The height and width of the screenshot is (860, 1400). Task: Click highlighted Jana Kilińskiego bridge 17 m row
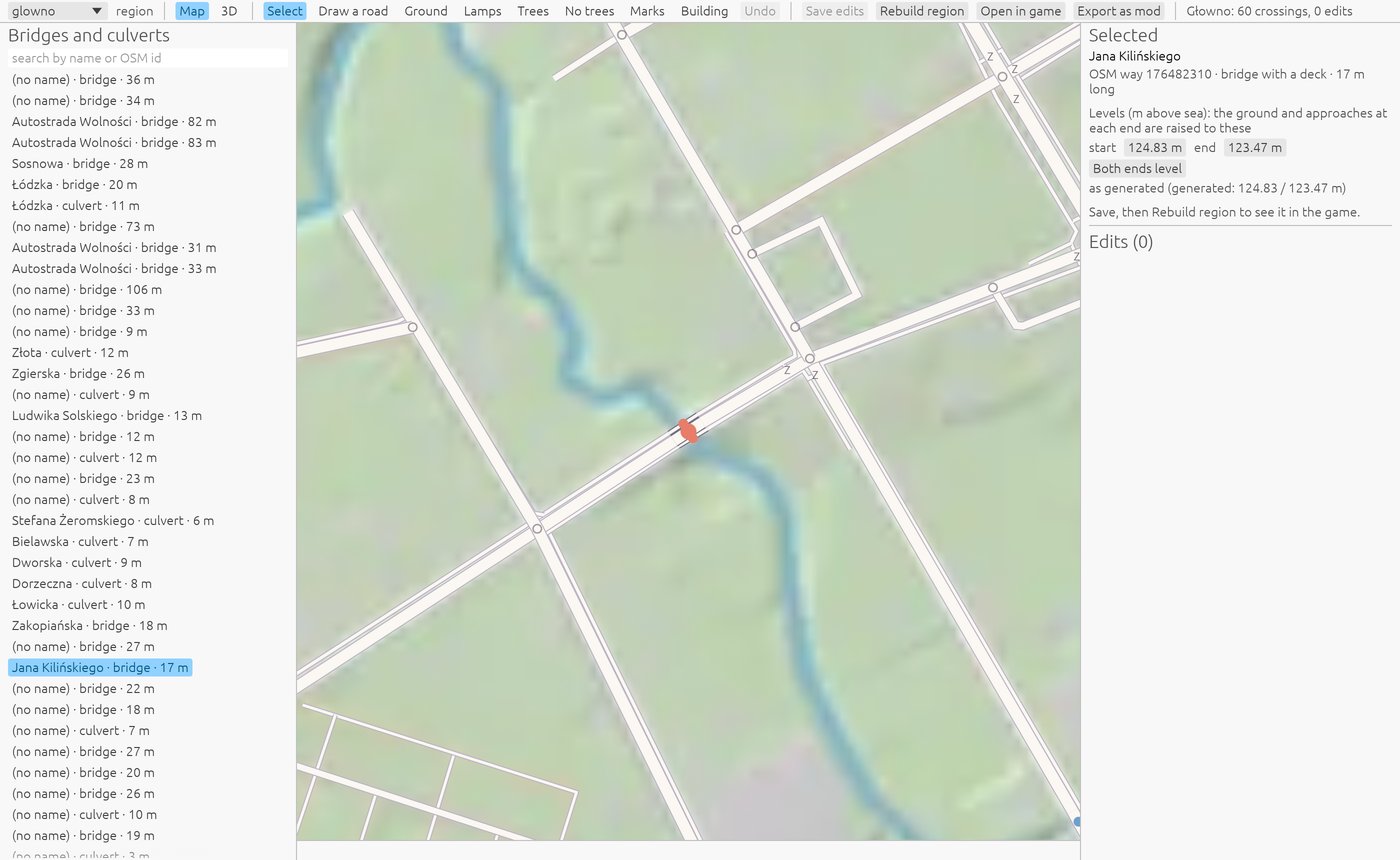[100, 668]
